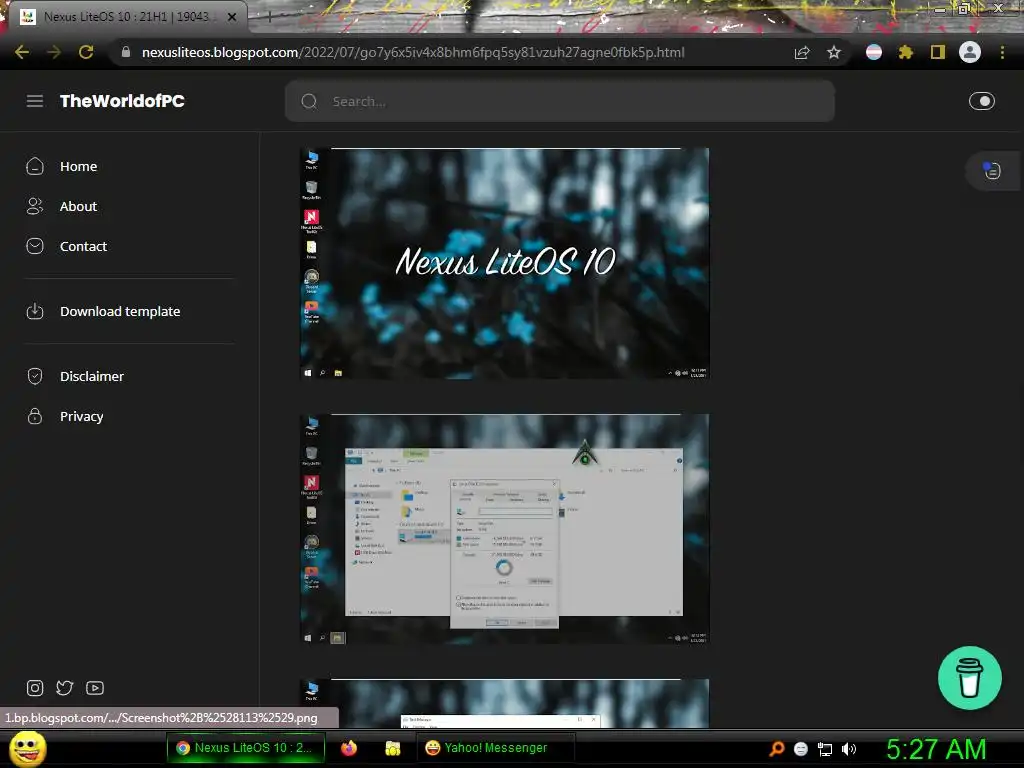
Task: Share this page via share icon
Action: click(802, 52)
